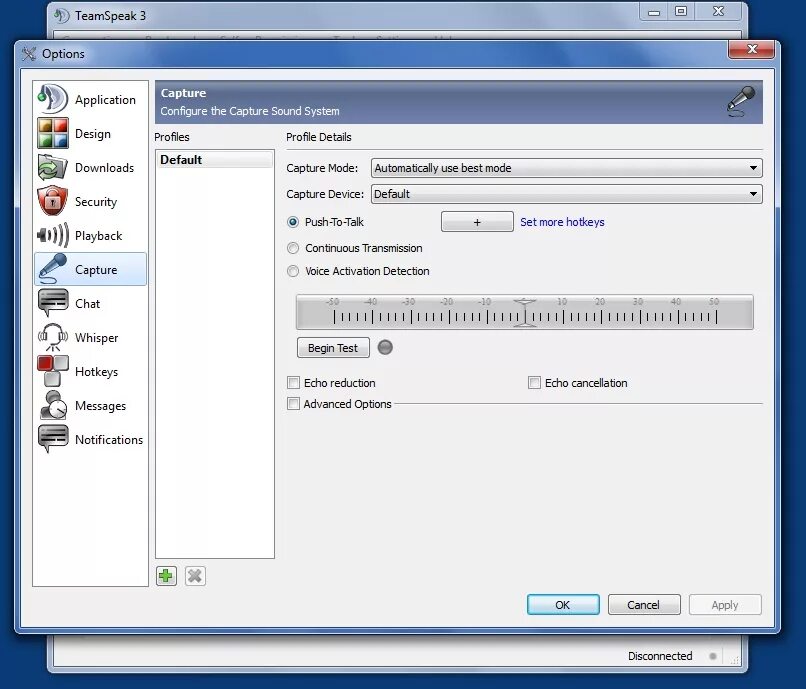Select the Design palette icon
This screenshot has width=806, height=689.
point(52,133)
